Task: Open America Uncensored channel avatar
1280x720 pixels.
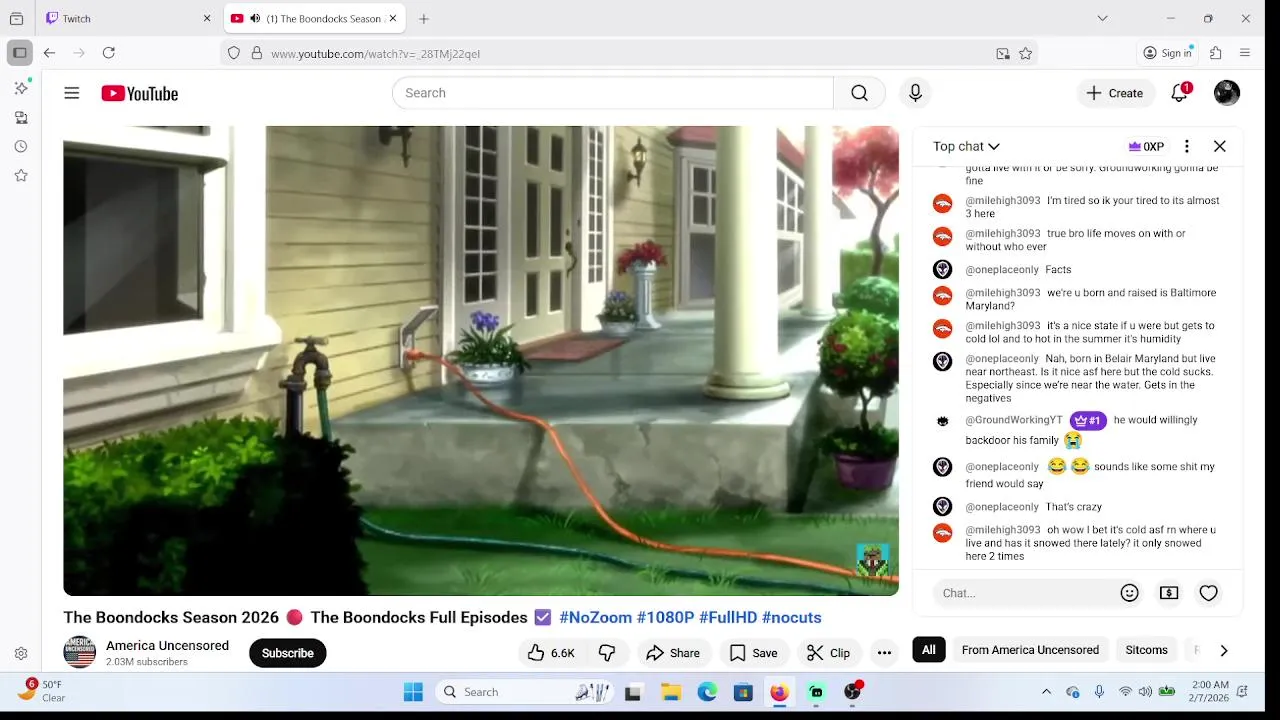Action: [80, 653]
